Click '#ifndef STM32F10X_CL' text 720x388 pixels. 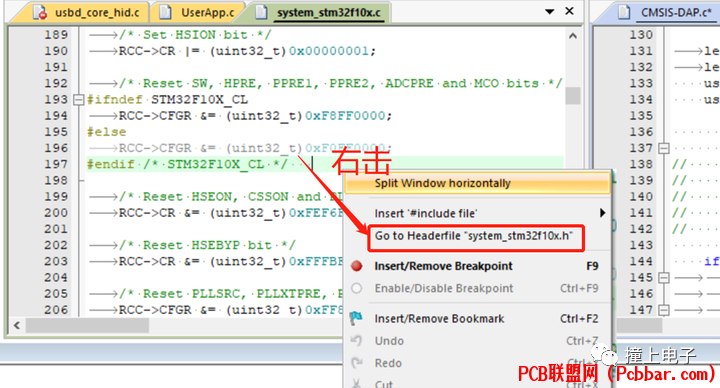(x=167, y=100)
